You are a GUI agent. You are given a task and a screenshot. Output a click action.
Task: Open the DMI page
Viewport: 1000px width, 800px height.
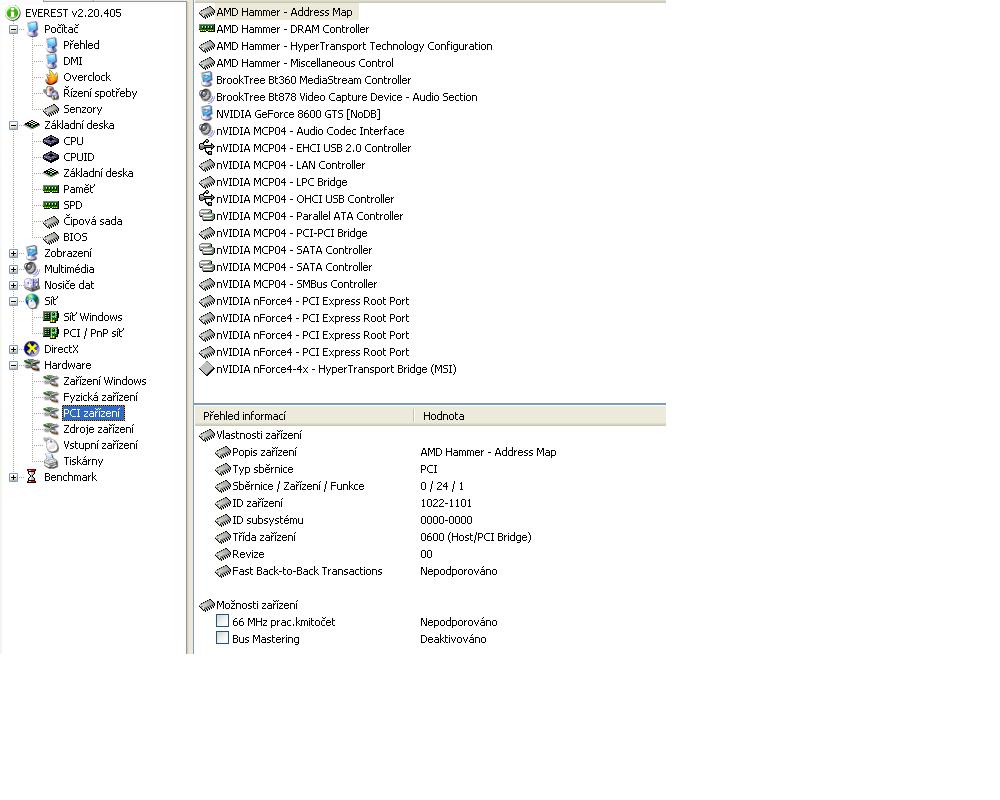pos(73,61)
